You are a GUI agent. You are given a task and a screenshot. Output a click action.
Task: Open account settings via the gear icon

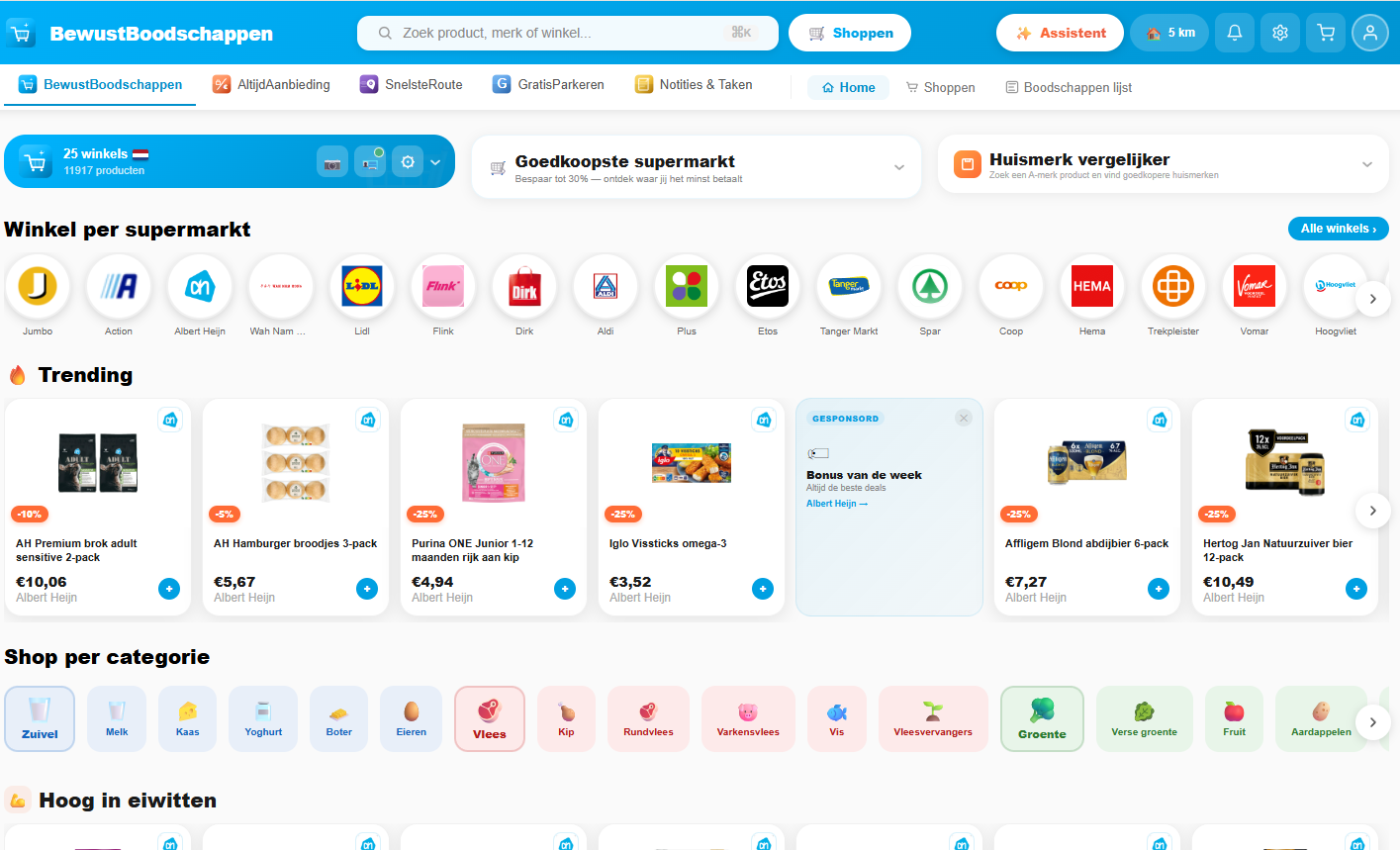(x=1279, y=32)
